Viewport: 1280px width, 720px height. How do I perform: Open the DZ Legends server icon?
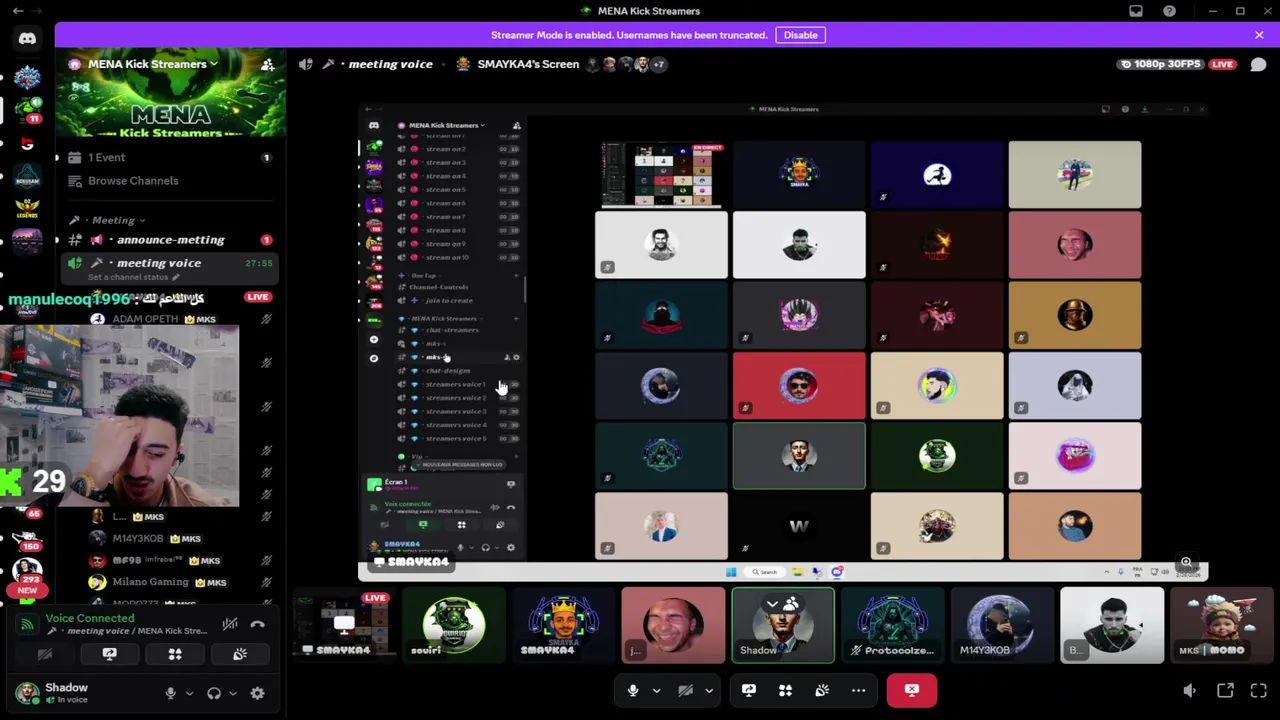(27, 207)
